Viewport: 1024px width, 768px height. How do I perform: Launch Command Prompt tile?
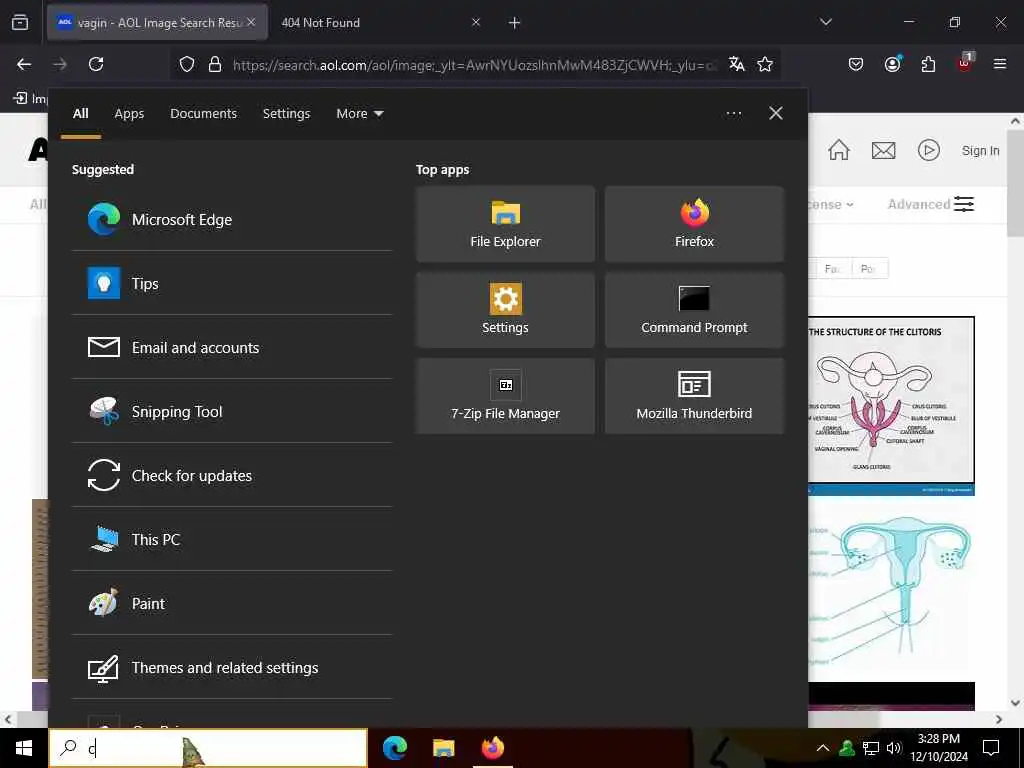[694, 310]
